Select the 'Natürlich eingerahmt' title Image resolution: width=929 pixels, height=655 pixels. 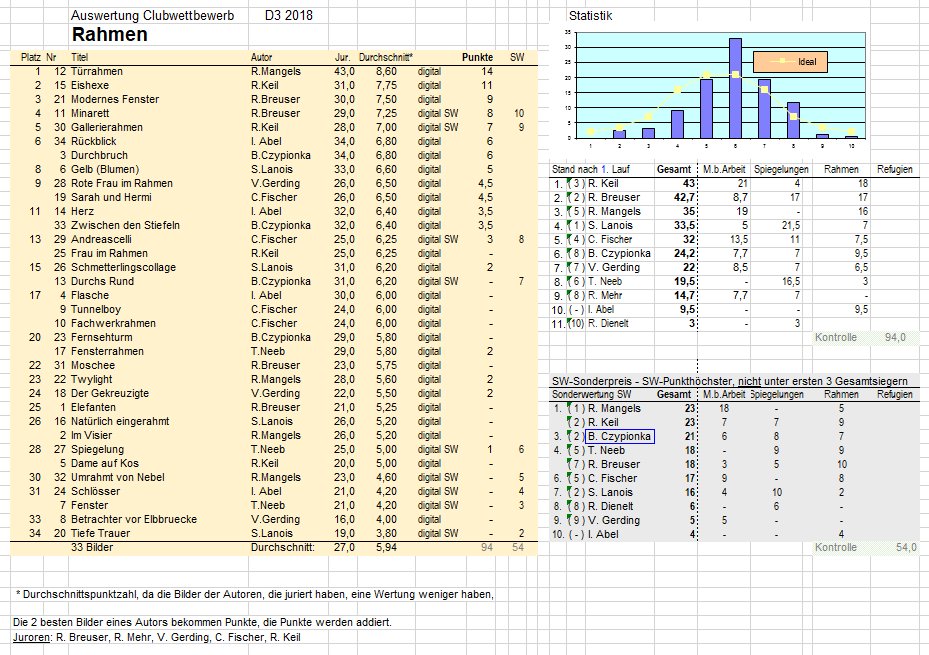[120, 422]
